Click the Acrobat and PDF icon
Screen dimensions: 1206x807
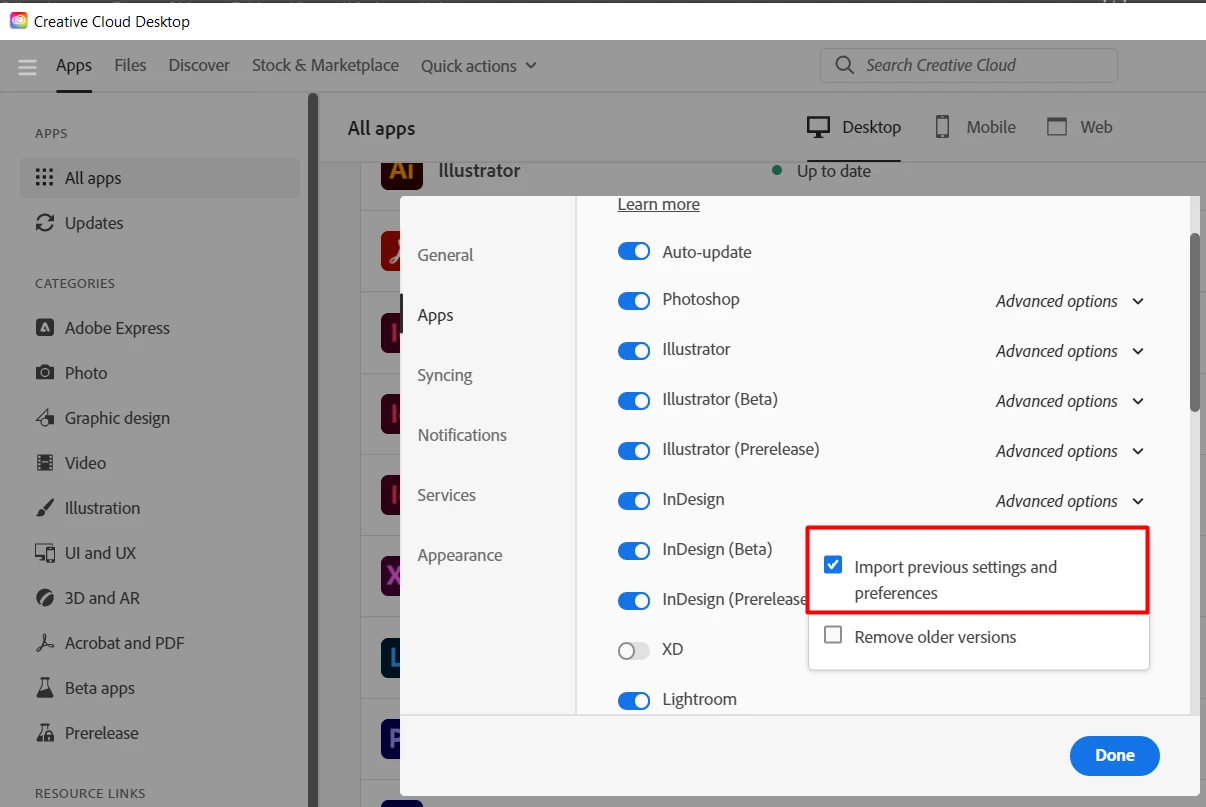[44, 643]
